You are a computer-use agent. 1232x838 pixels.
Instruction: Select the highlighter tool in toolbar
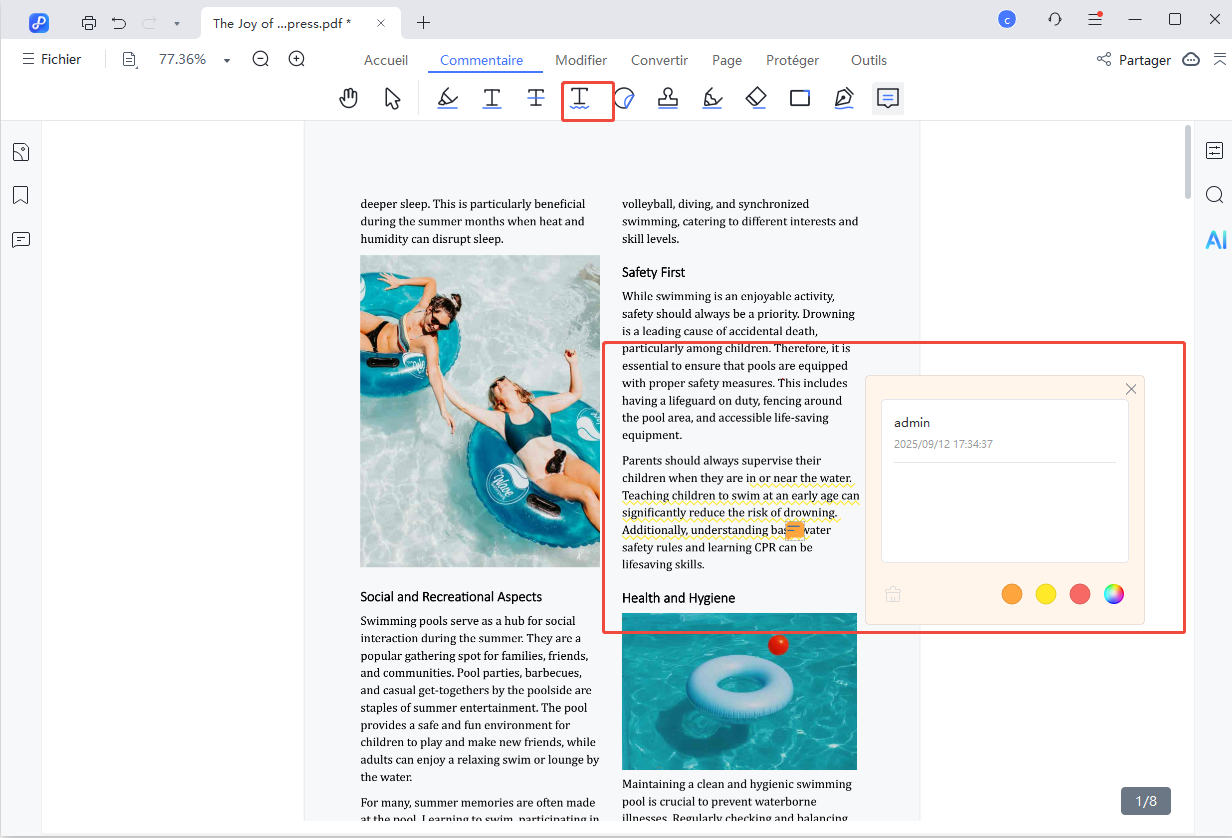[x=448, y=98]
